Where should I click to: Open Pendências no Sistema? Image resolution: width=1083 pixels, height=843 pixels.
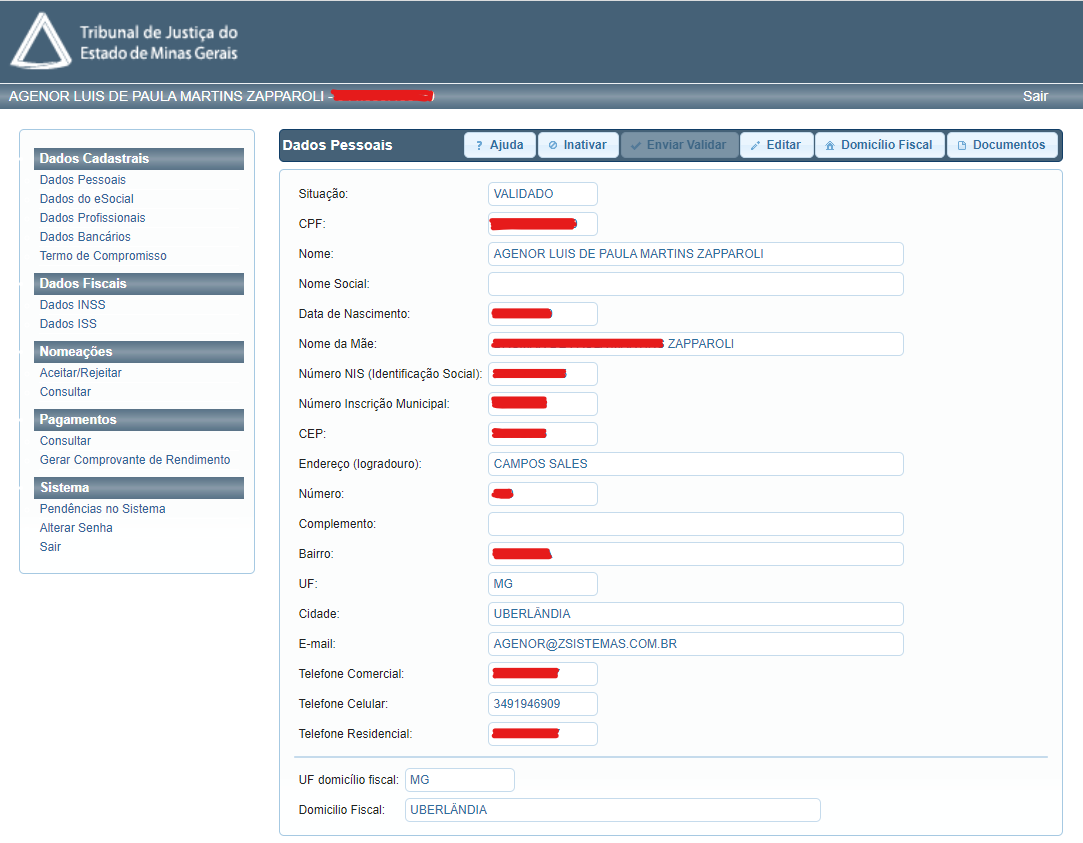tap(102, 509)
